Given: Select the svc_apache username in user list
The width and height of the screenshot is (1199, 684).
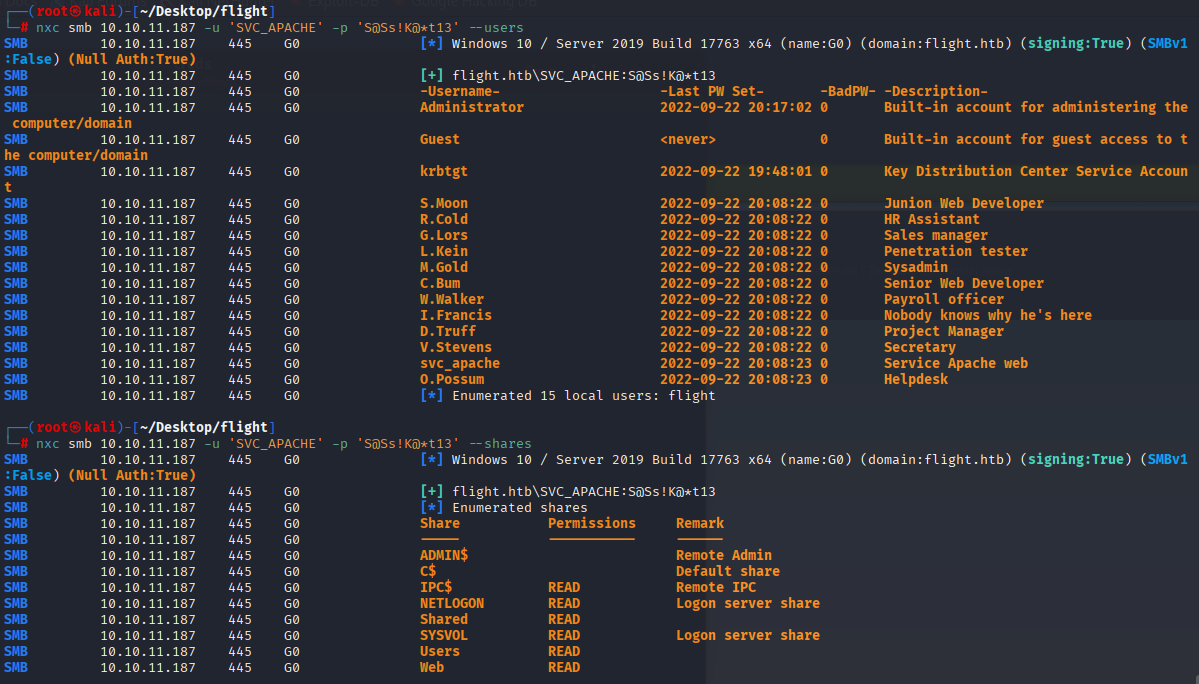Looking at the screenshot, I should click(x=460, y=365).
